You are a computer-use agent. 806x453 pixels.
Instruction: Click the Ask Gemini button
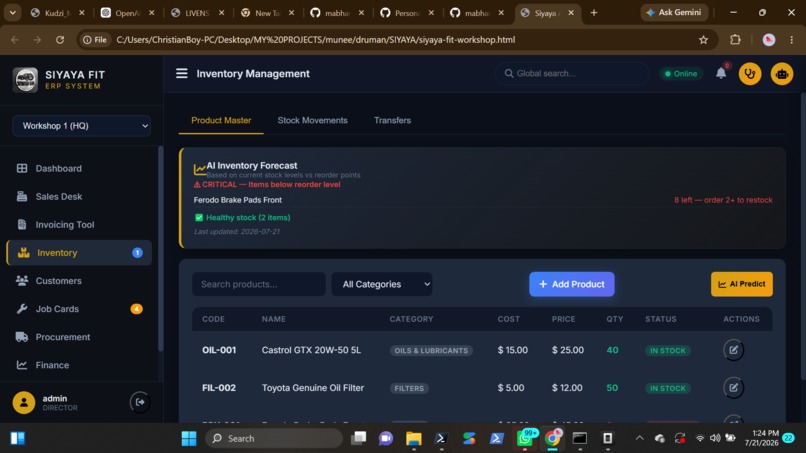(674, 12)
